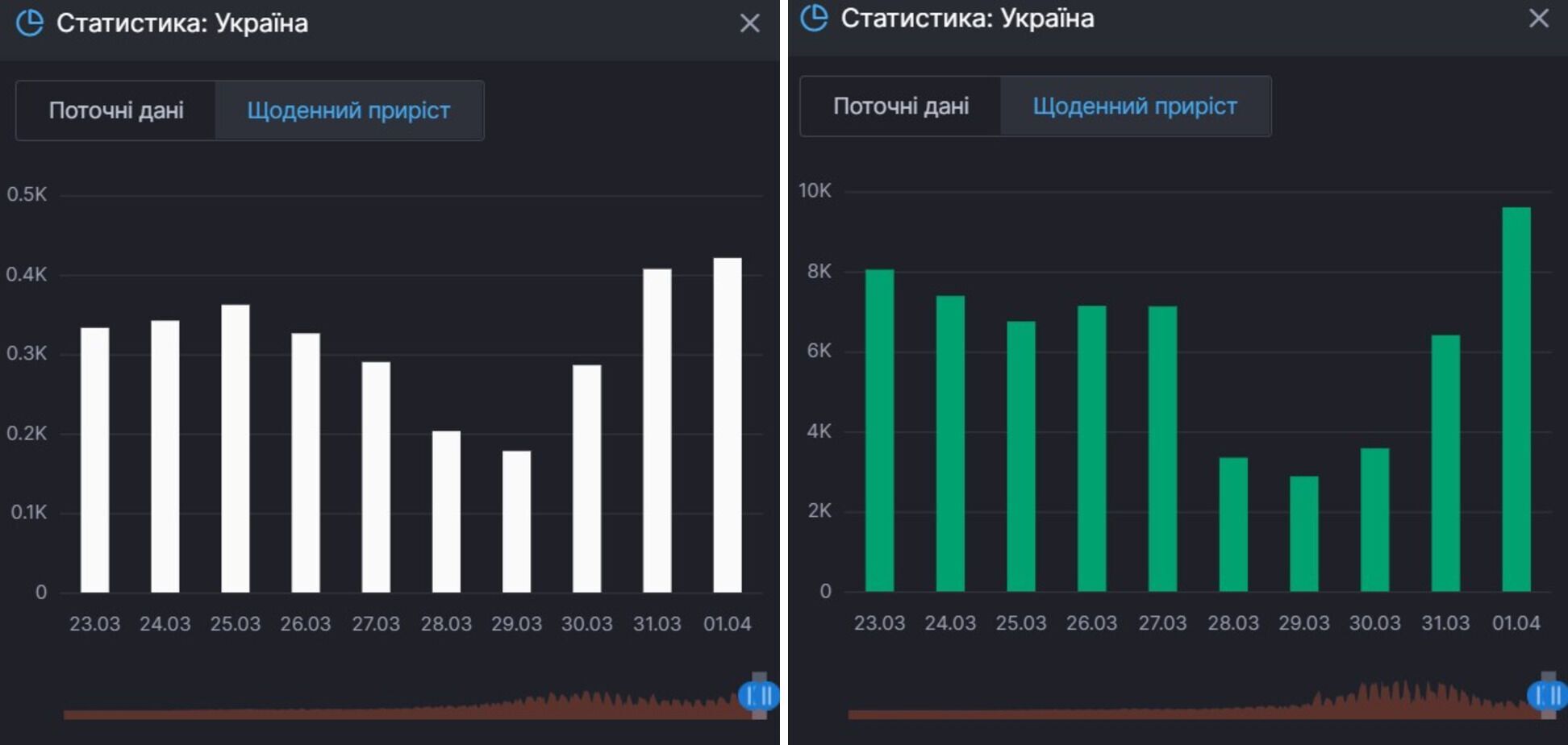The height and width of the screenshot is (745, 1568).
Task: Select green bar for 31.03 in right chart
Action: tap(1446, 463)
